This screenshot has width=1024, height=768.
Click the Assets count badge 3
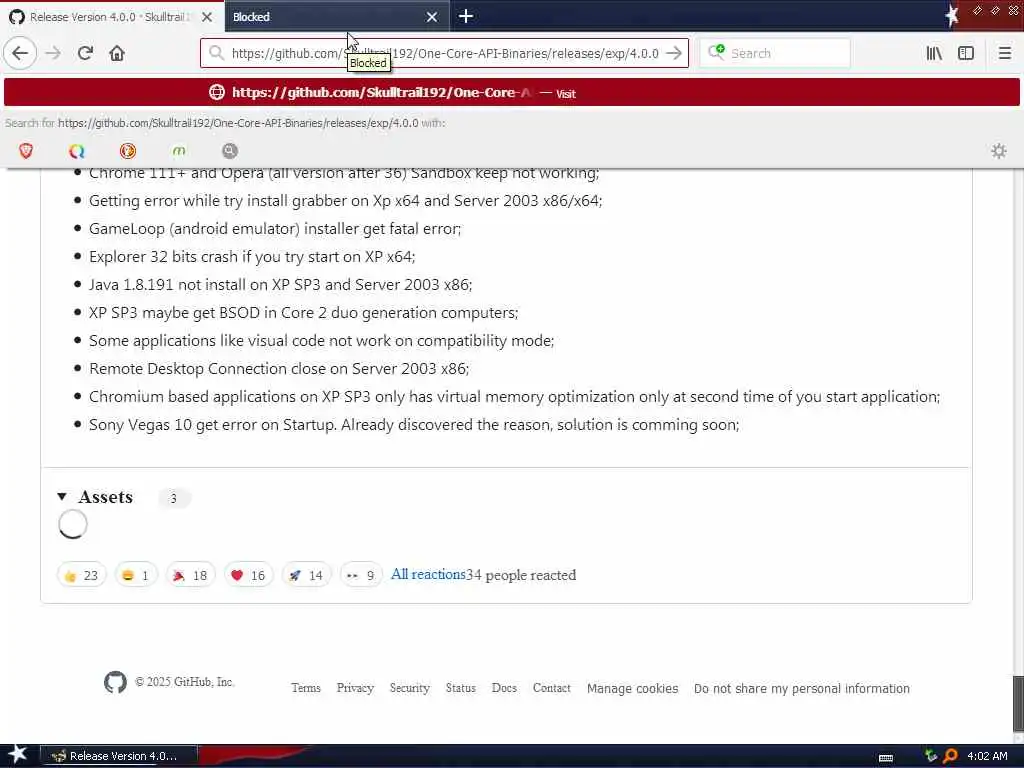pyautogui.click(x=174, y=498)
